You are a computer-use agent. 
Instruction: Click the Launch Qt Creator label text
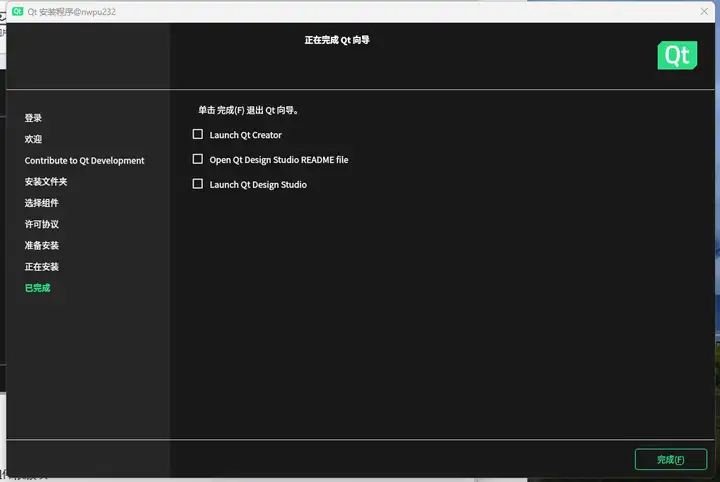coord(246,135)
